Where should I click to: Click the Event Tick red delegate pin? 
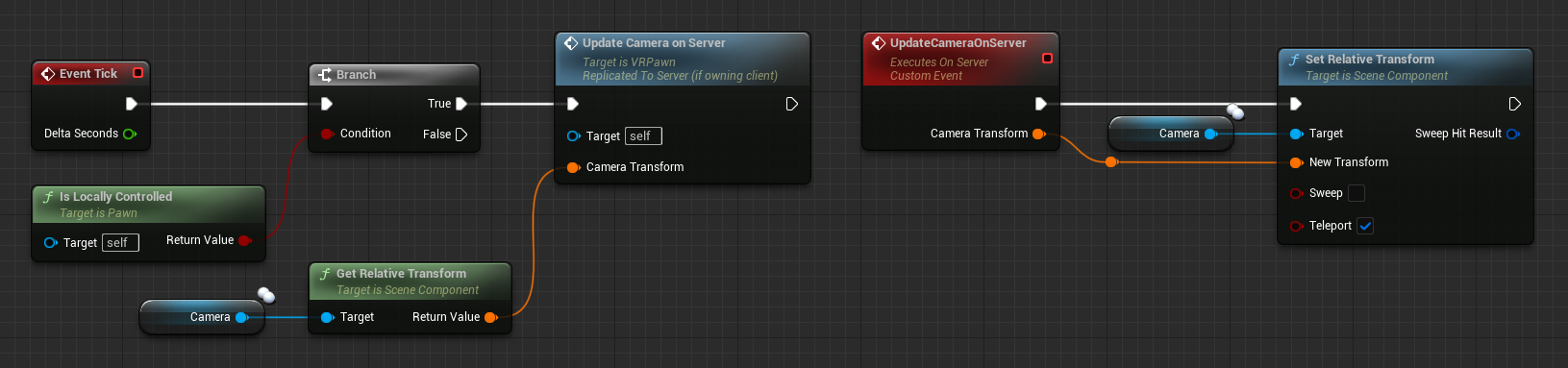[x=137, y=73]
